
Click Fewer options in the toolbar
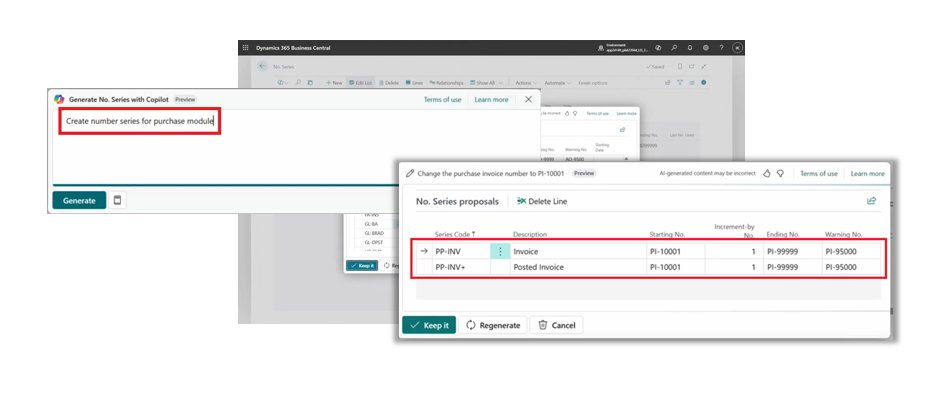point(593,83)
